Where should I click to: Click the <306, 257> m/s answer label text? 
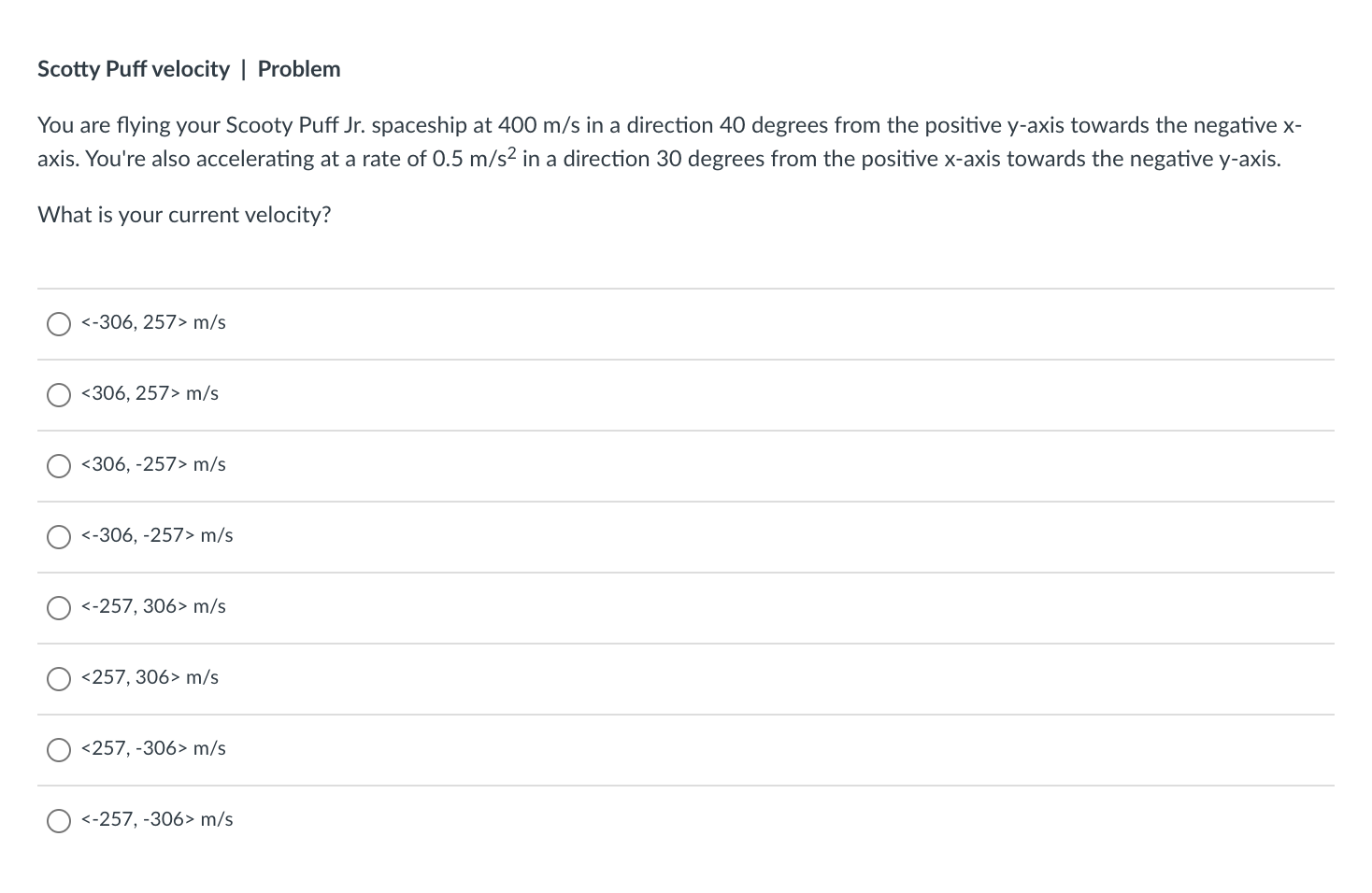point(150,393)
